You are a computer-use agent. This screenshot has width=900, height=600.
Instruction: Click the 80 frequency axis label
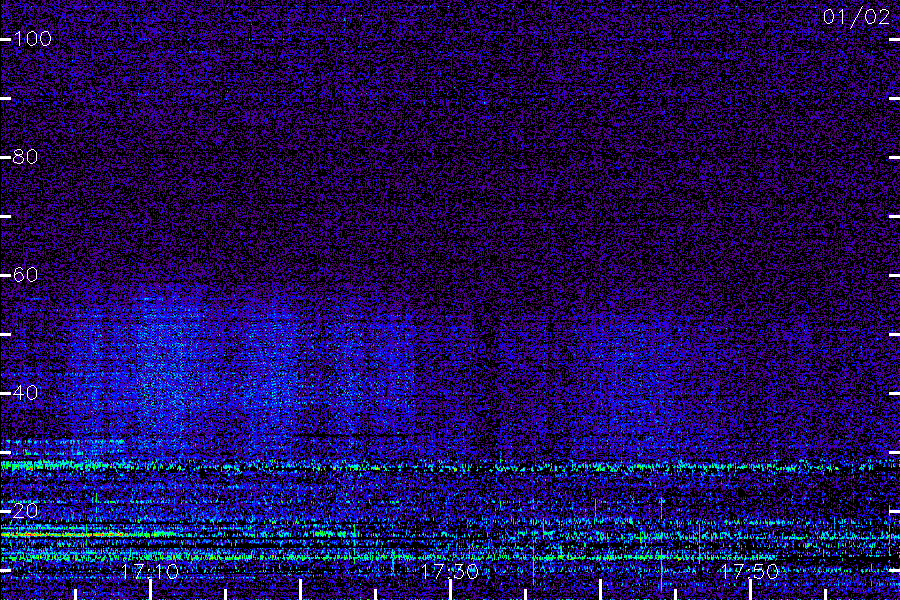click(x=25, y=157)
